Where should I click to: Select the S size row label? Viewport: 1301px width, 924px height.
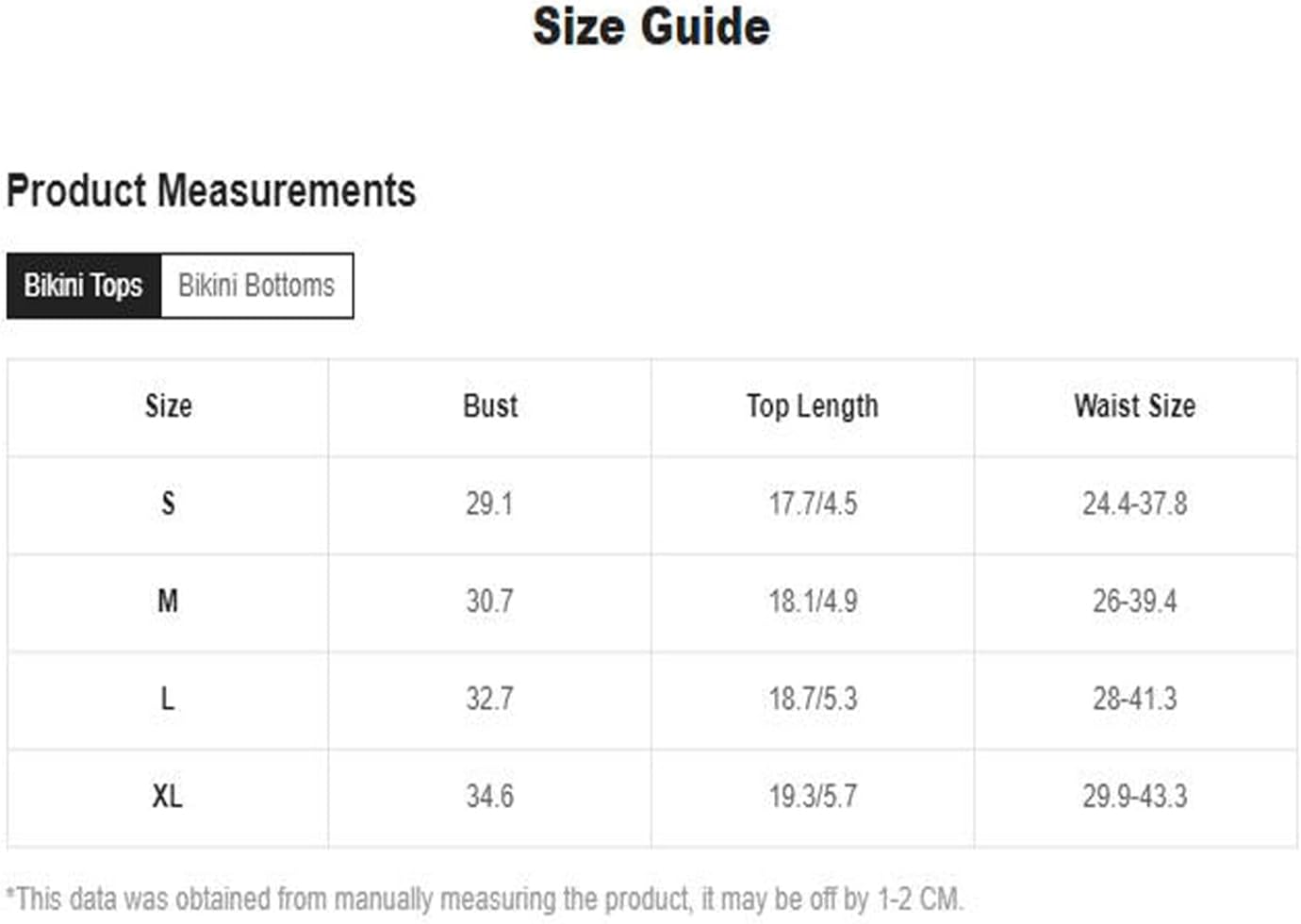pos(168,503)
